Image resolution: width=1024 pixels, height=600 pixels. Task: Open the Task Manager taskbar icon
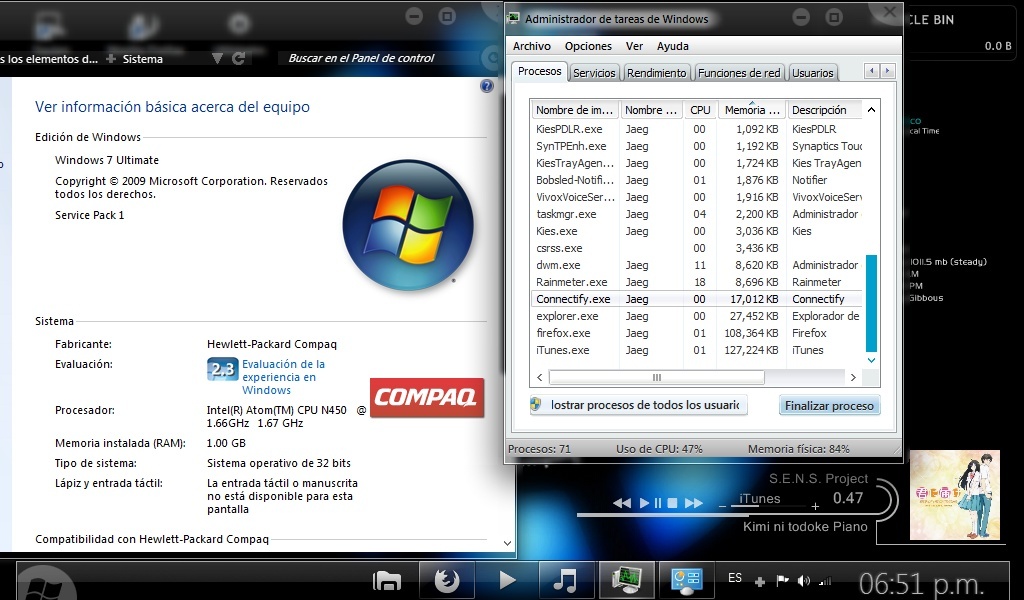click(628, 579)
